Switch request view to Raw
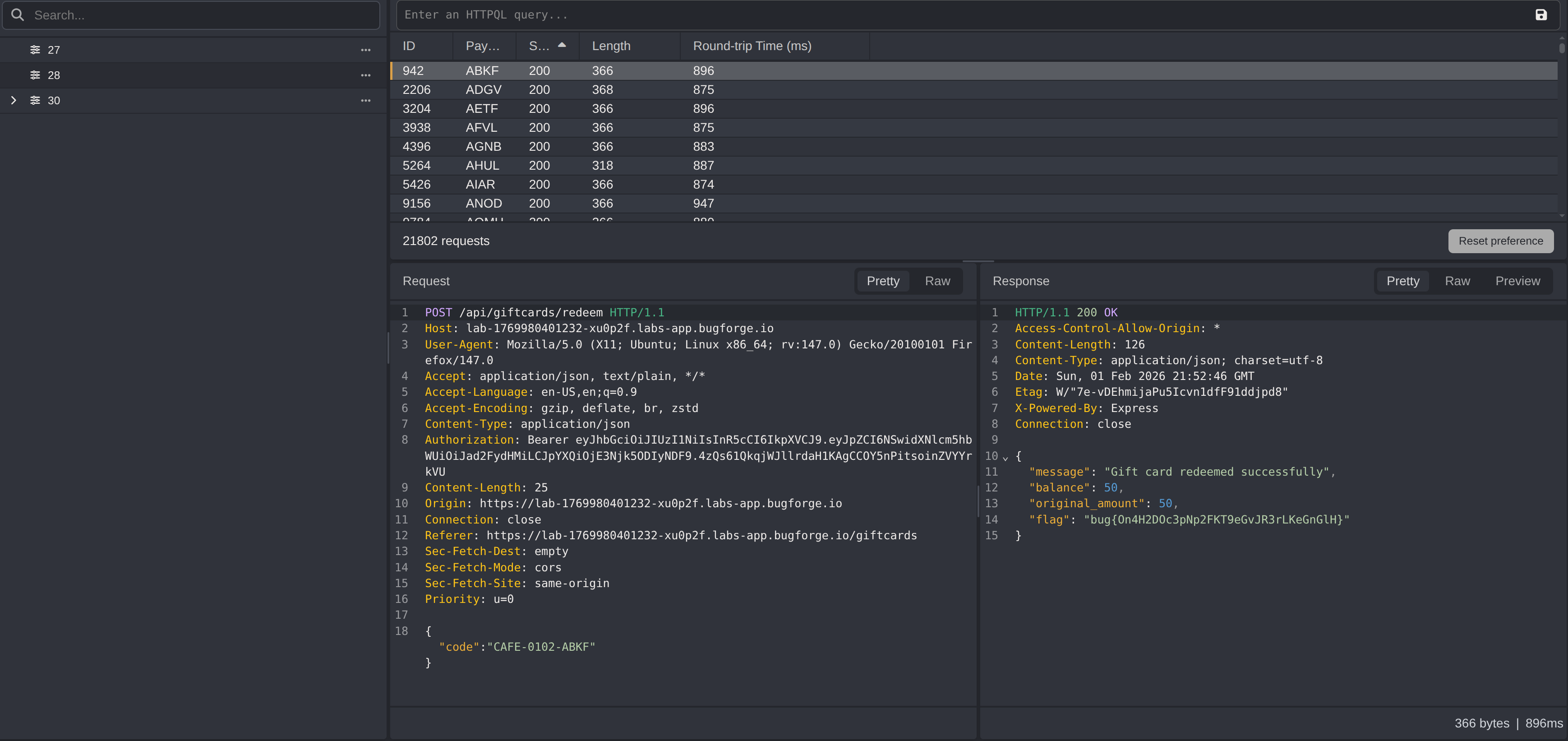The image size is (1568, 741). [x=937, y=281]
